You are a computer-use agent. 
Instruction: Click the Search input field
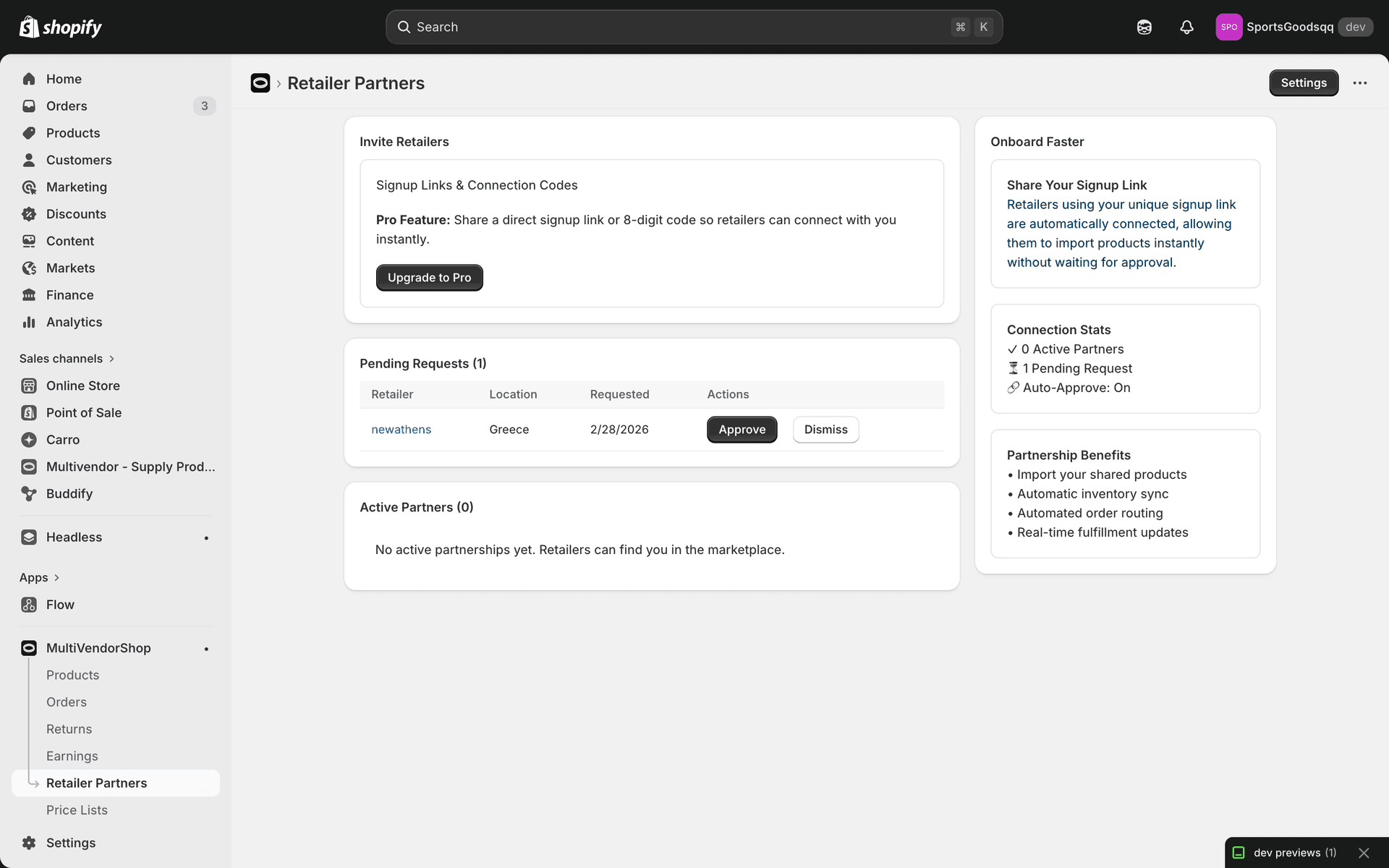tap(693, 27)
